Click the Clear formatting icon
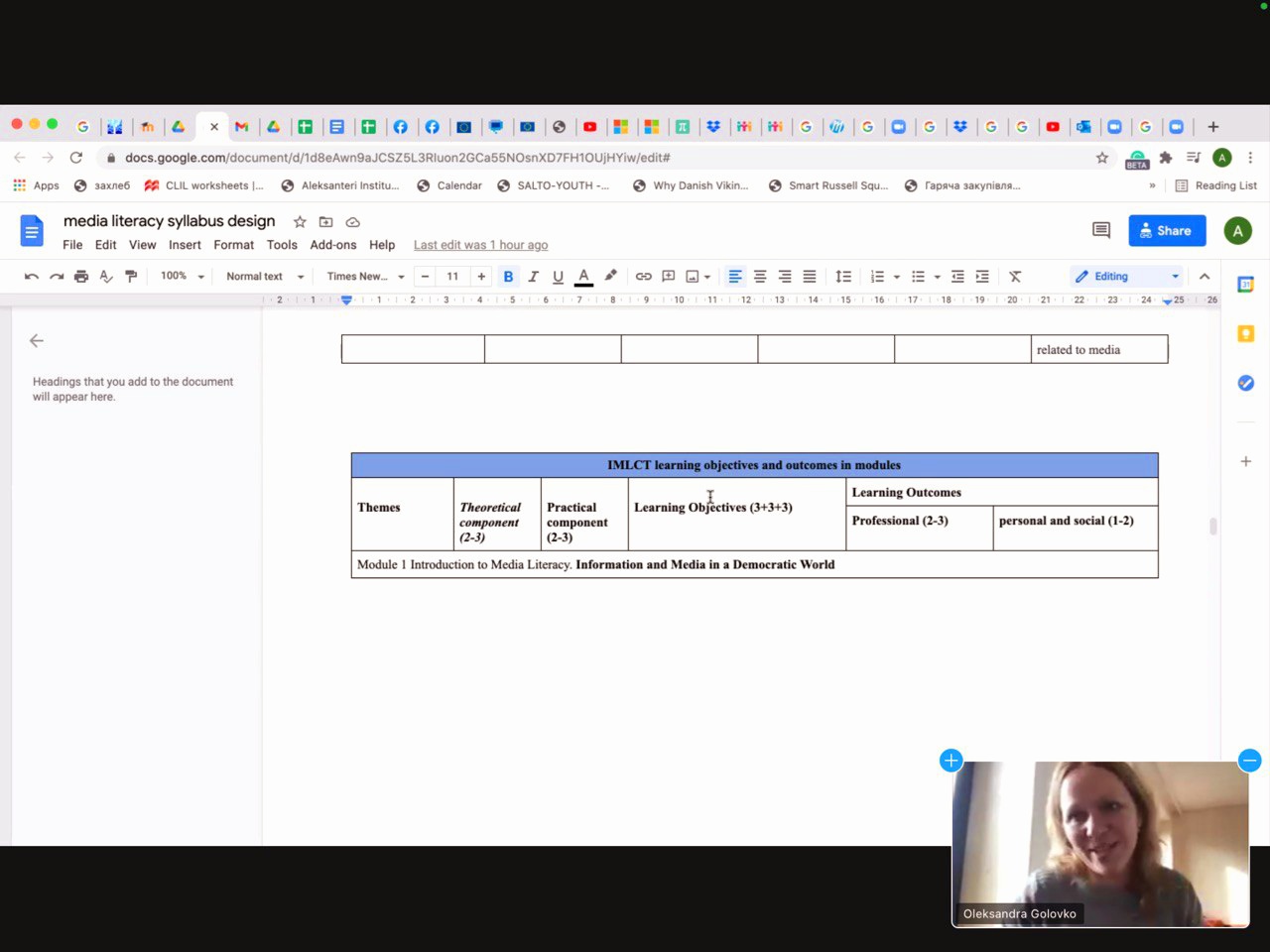 pos(1015,277)
